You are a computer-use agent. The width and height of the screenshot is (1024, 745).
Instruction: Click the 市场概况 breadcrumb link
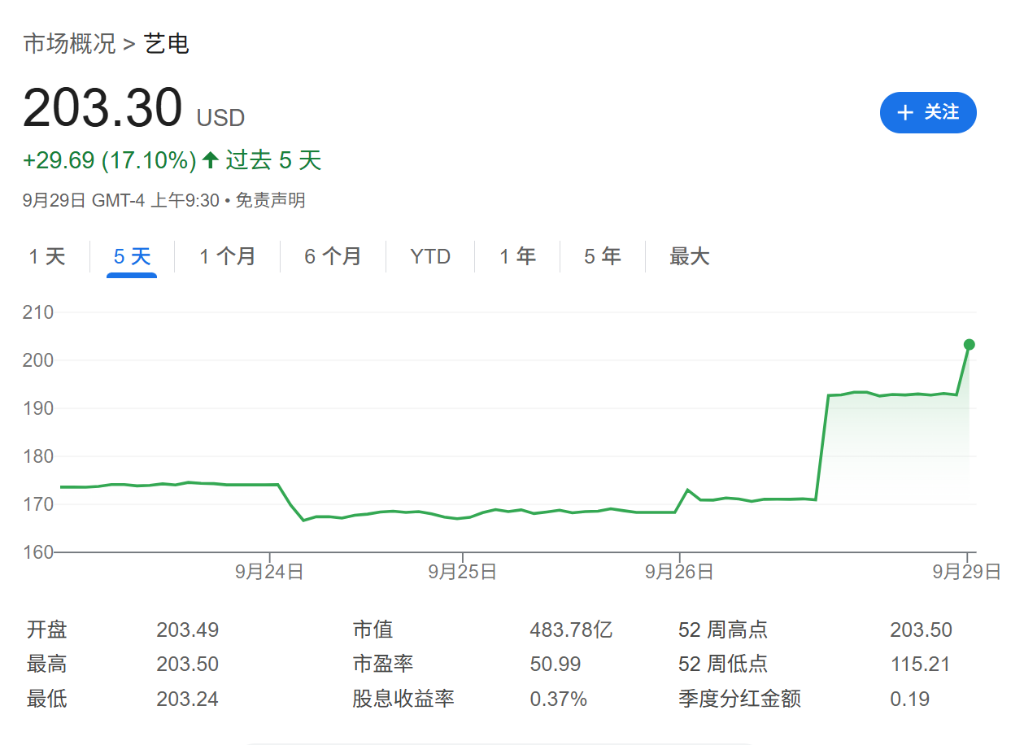[69, 44]
